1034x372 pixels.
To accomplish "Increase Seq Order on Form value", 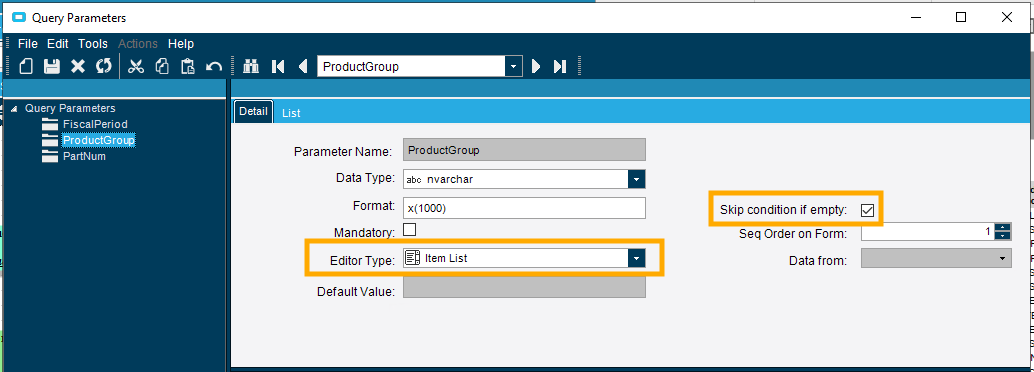I will (1003, 228).
